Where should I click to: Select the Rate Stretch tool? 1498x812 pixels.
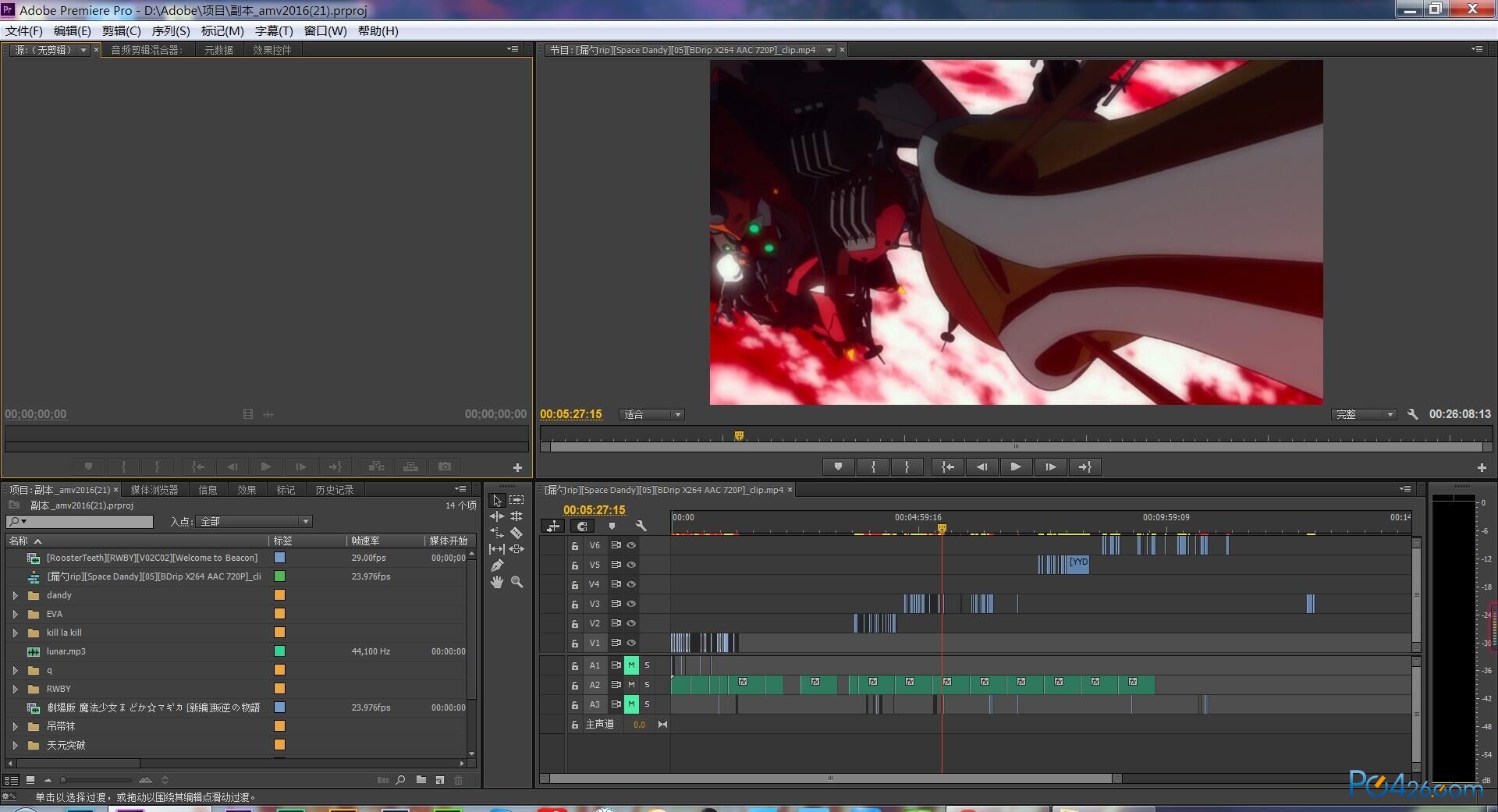[x=497, y=533]
